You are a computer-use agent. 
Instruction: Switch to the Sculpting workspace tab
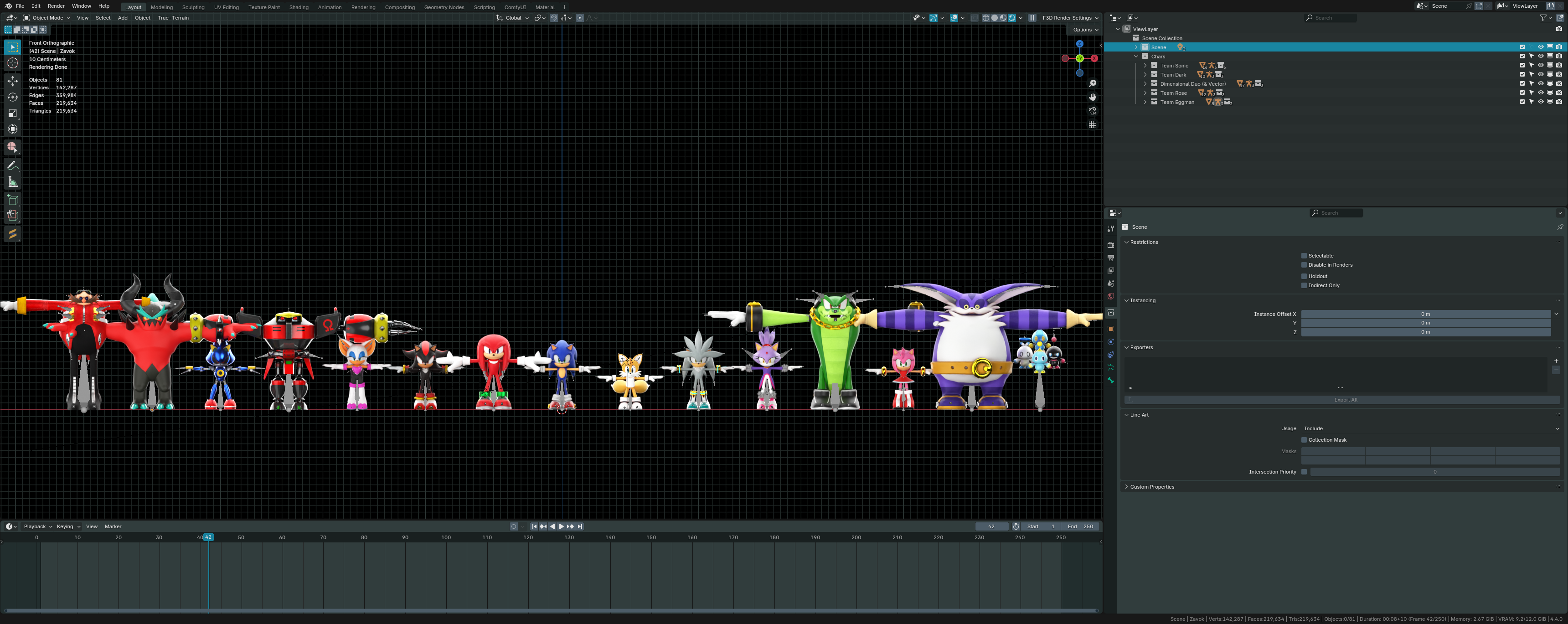point(193,7)
